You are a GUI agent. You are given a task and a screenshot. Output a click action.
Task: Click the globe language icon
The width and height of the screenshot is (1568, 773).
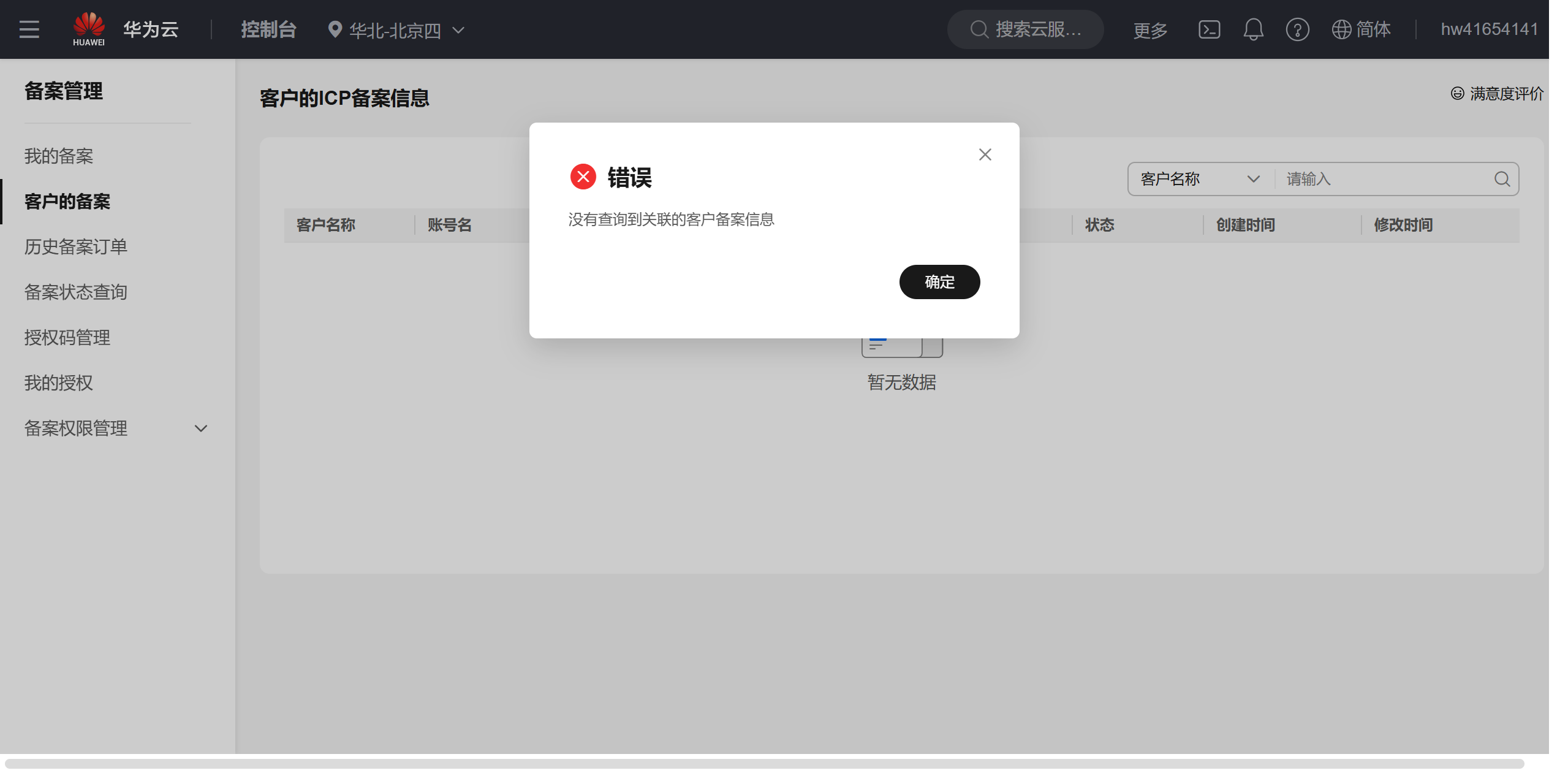point(1341,29)
